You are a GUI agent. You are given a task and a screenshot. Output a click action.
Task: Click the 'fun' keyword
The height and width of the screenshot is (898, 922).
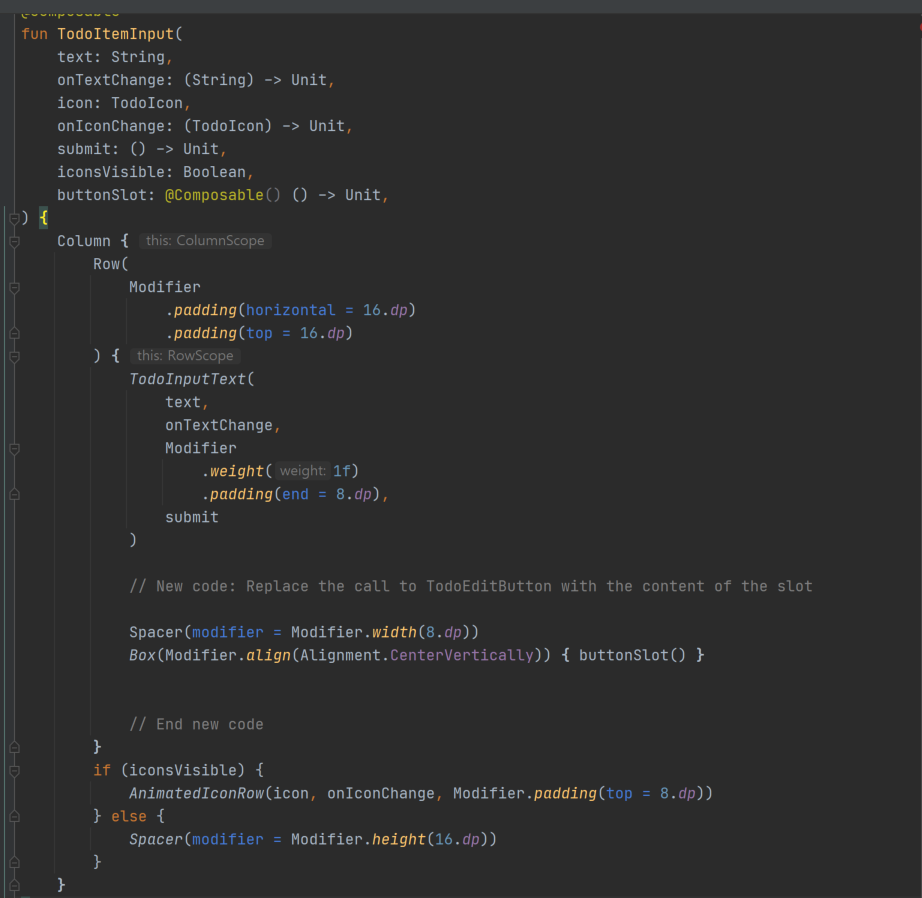(34, 34)
